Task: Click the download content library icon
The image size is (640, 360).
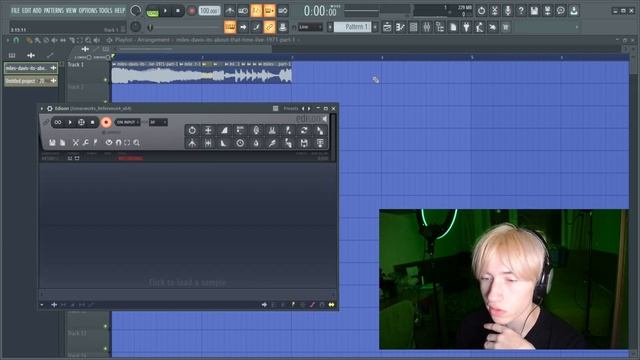Action: coord(574,11)
